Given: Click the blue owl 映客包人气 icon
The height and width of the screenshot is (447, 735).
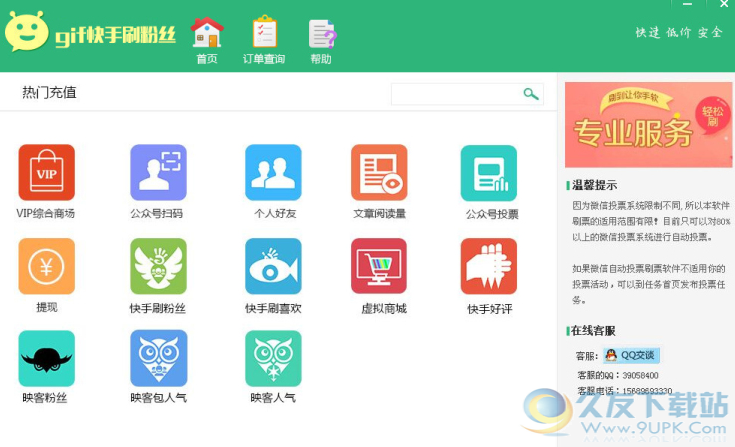Looking at the screenshot, I should pyautogui.click(x=158, y=358).
